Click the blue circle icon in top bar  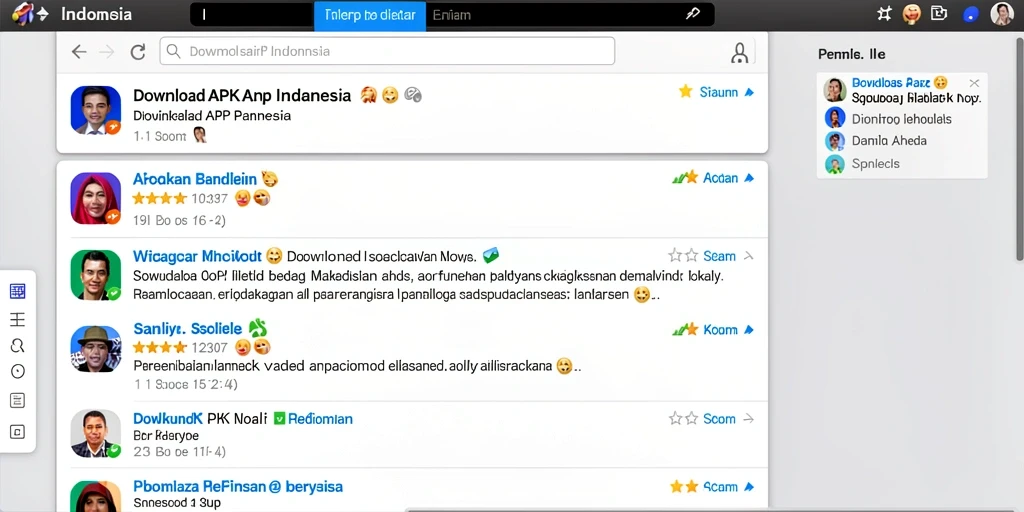click(x=971, y=14)
